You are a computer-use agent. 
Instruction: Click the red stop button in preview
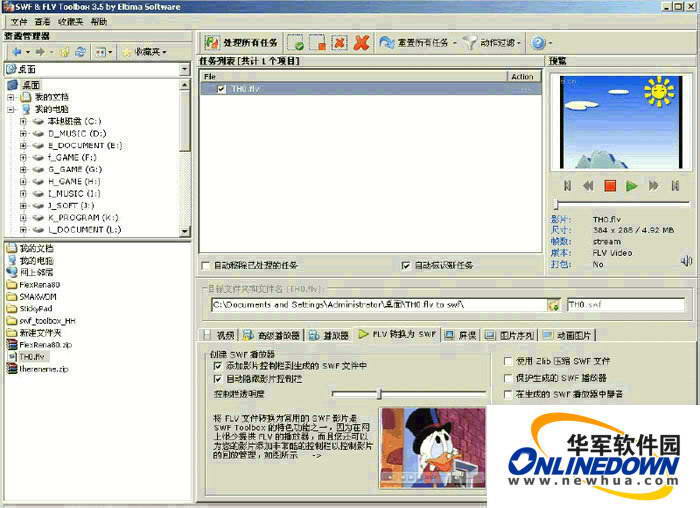610,185
